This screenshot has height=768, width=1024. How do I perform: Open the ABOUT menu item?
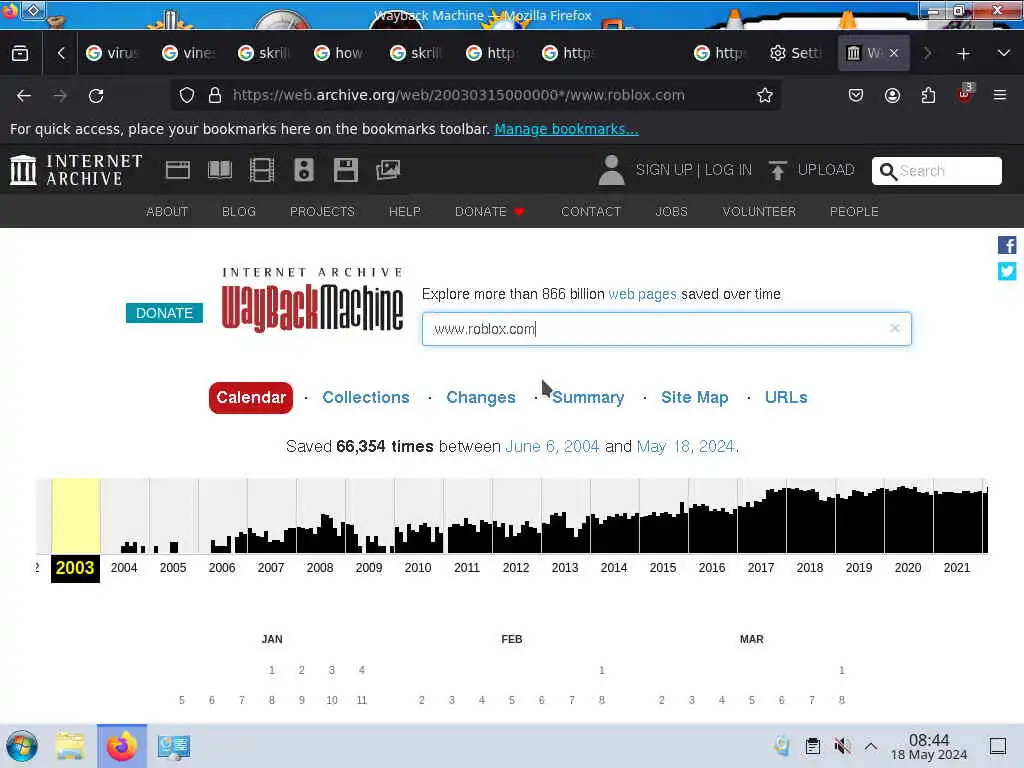(167, 212)
